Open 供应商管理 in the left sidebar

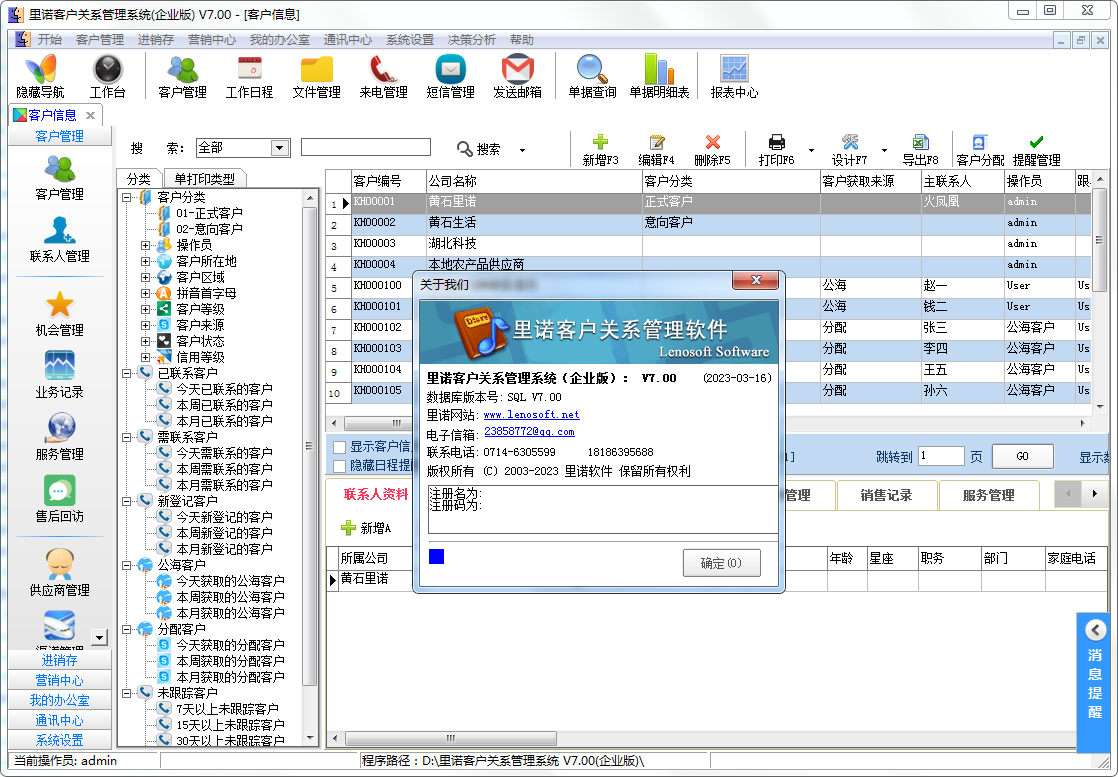[x=60, y=572]
